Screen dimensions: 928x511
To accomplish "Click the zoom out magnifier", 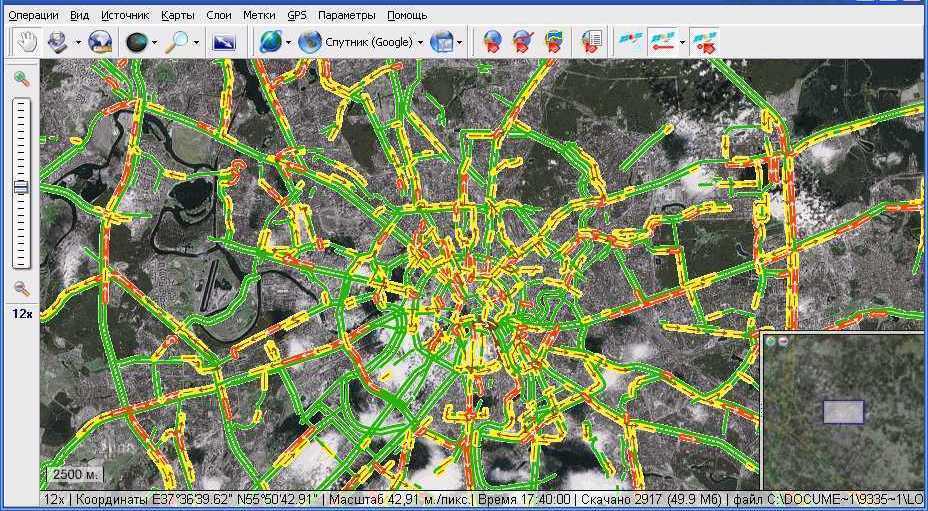I will [x=21, y=288].
